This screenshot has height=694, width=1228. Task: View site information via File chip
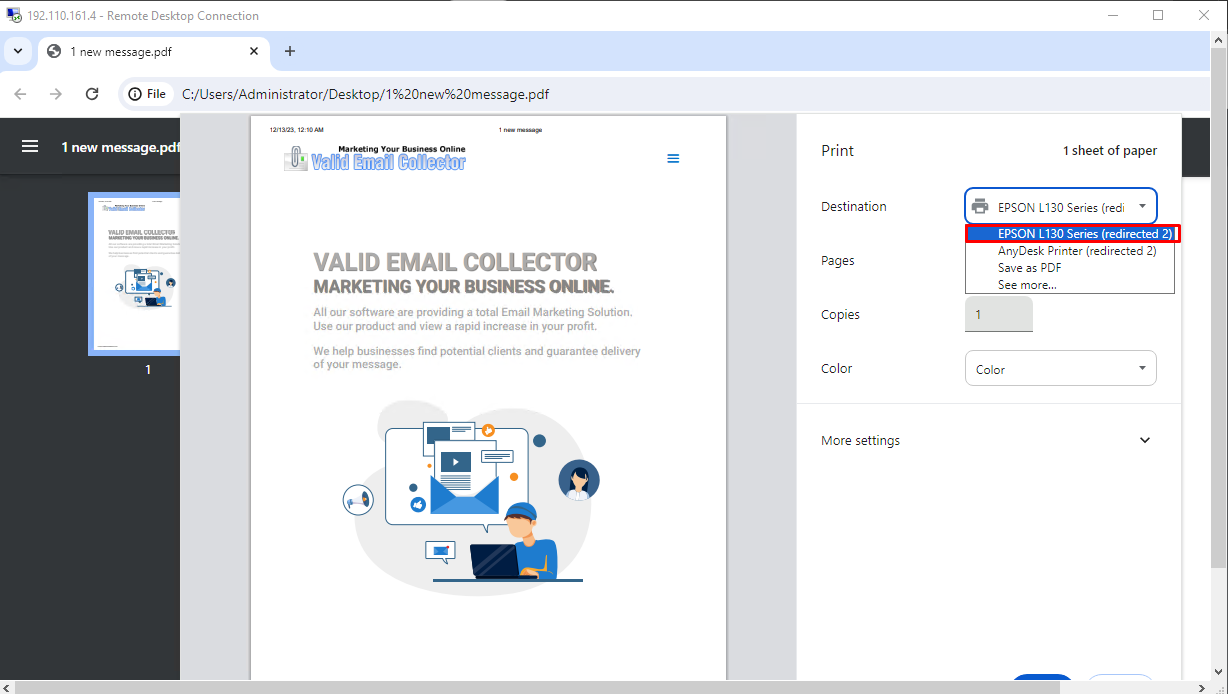147,94
